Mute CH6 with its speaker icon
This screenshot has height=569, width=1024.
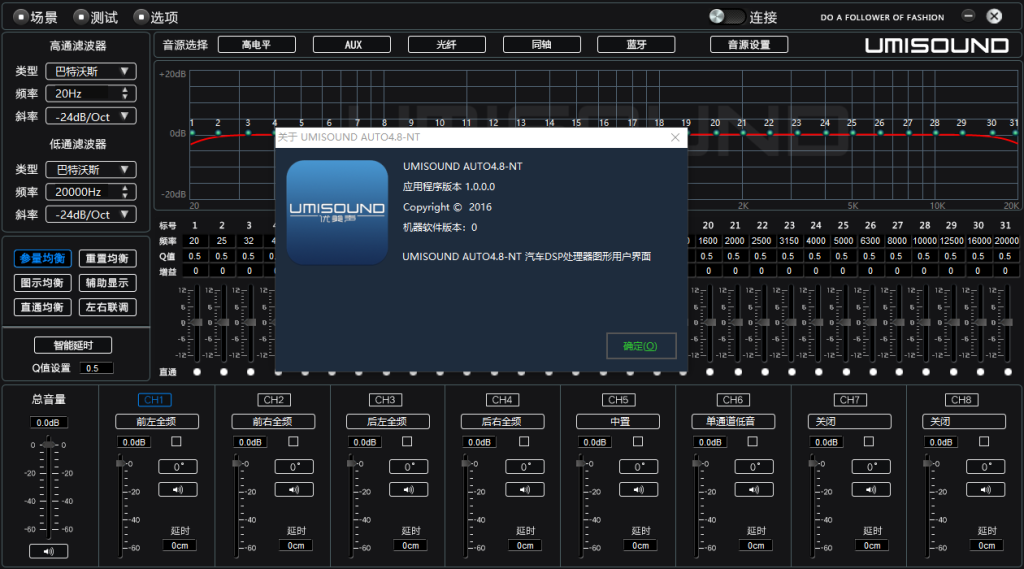[754, 489]
